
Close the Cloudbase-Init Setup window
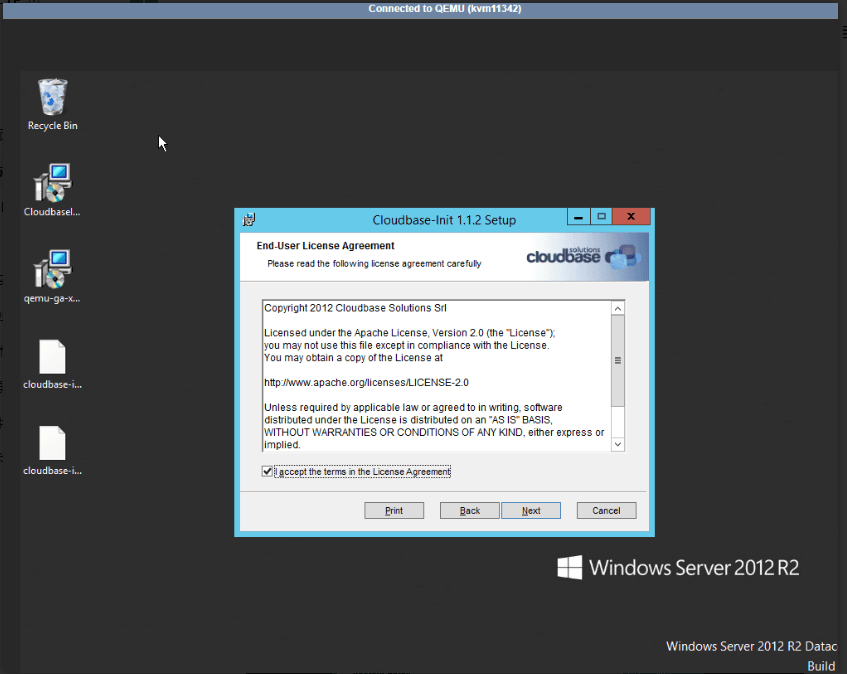[x=631, y=217]
